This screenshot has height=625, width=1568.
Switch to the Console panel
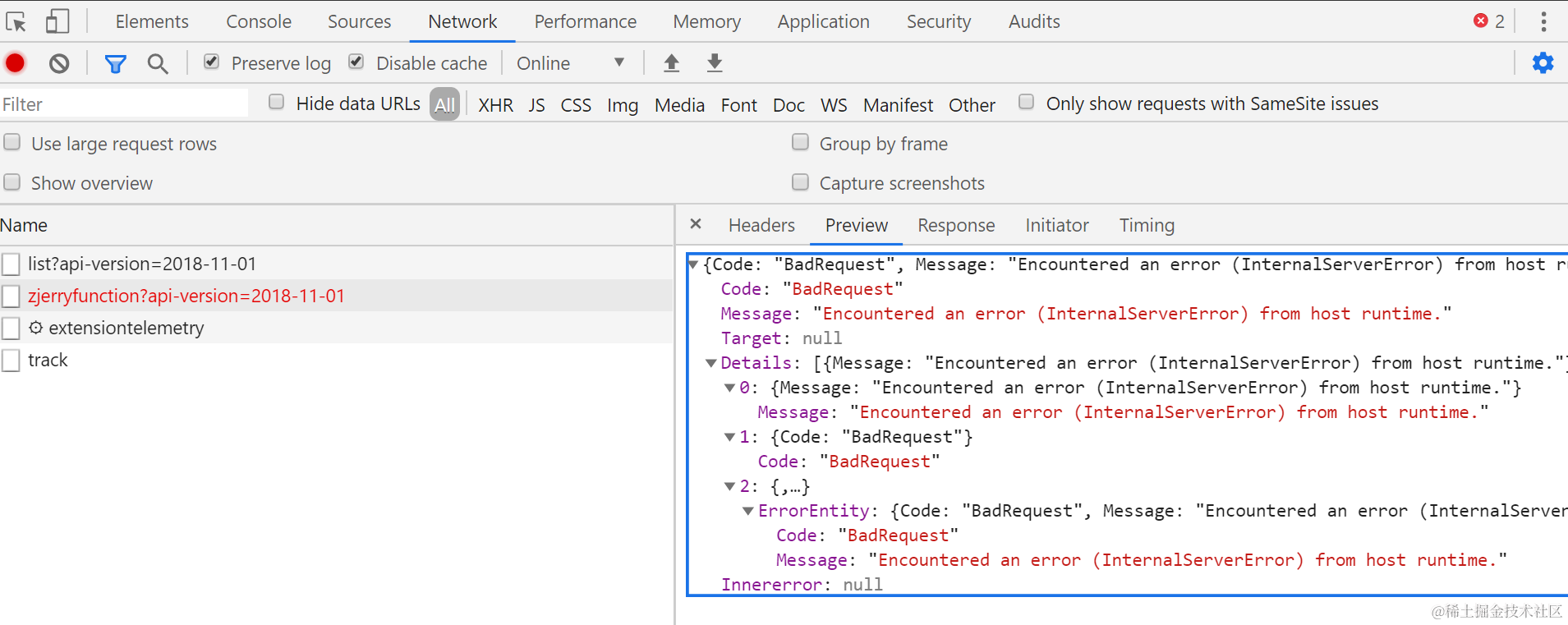click(259, 21)
